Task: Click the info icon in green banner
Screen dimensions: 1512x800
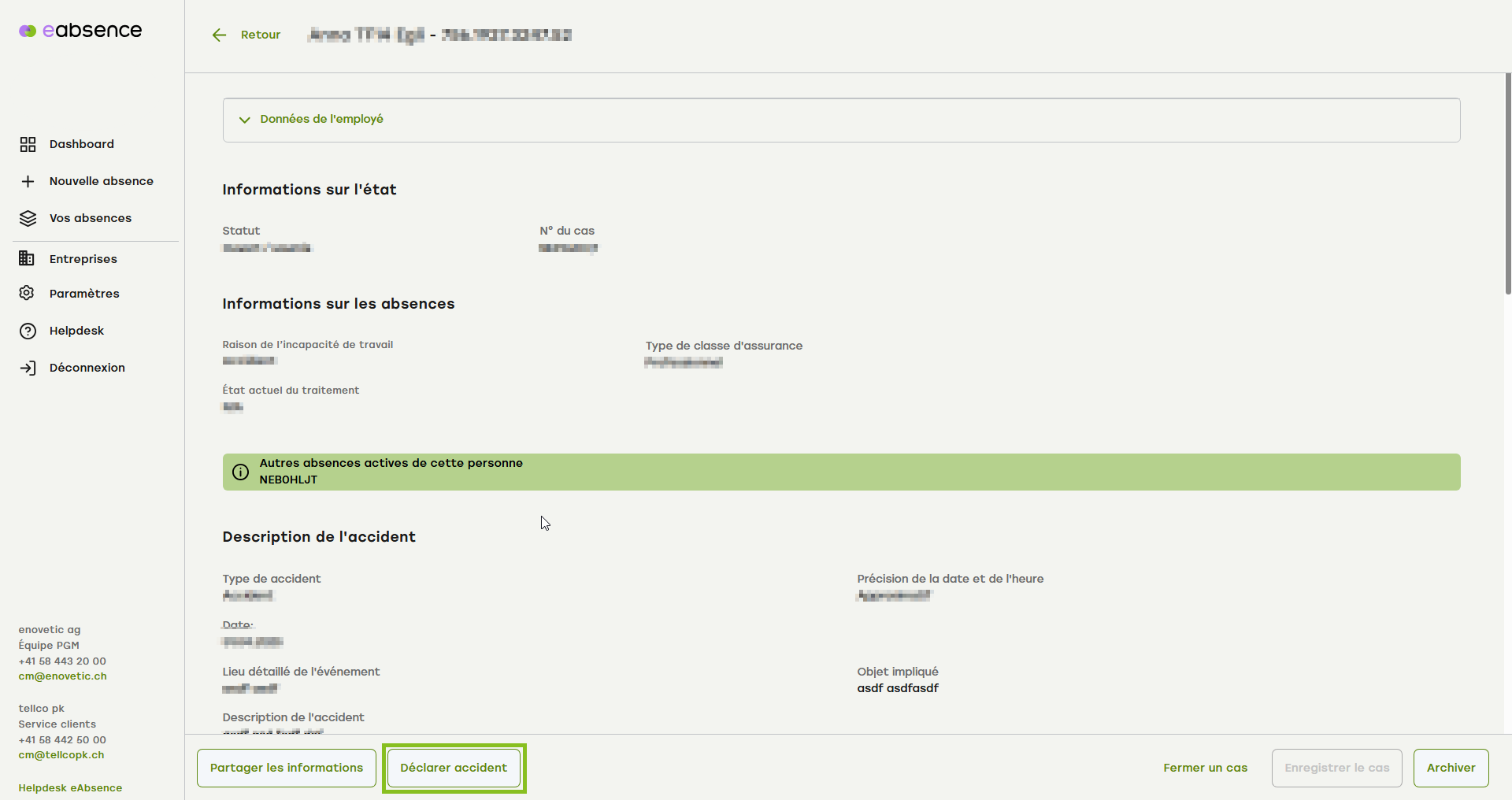Action: (x=240, y=472)
